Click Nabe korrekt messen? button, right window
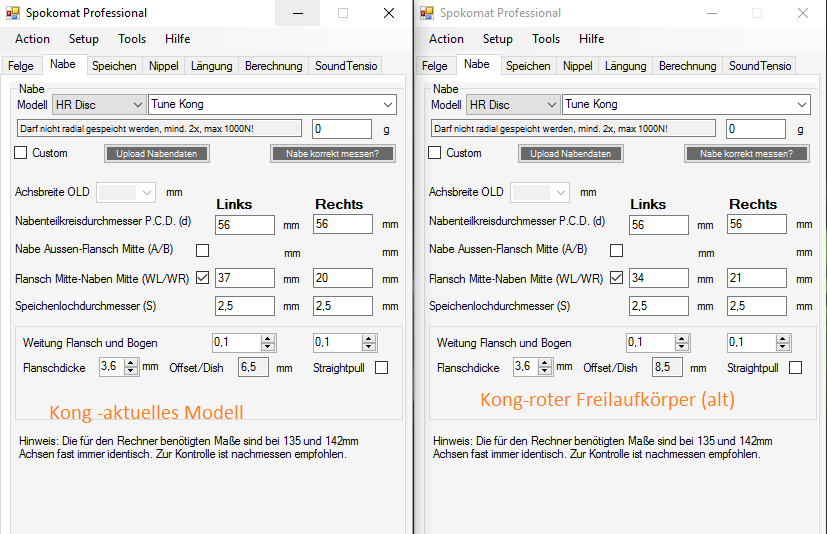 pyautogui.click(x=747, y=154)
